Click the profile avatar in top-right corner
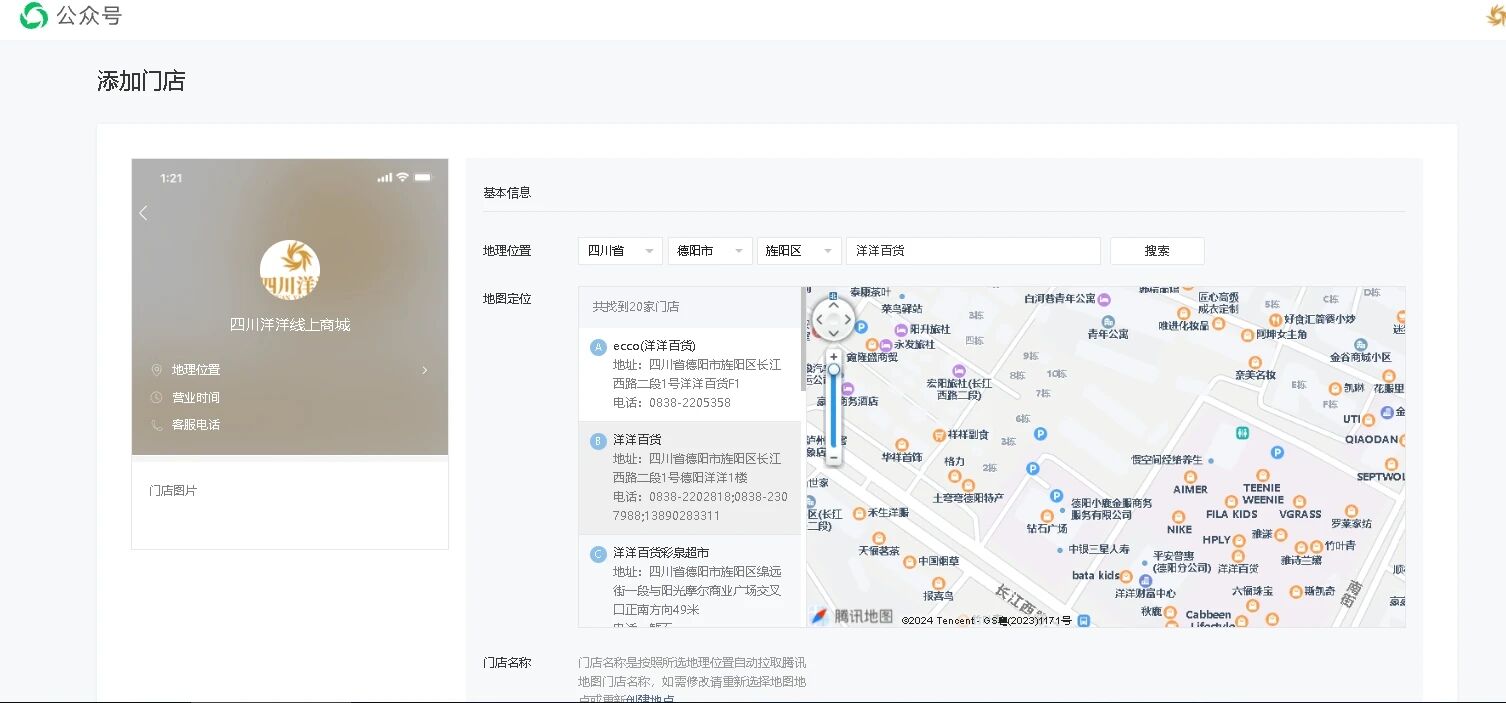The image size is (1506, 703). click(1497, 15)
